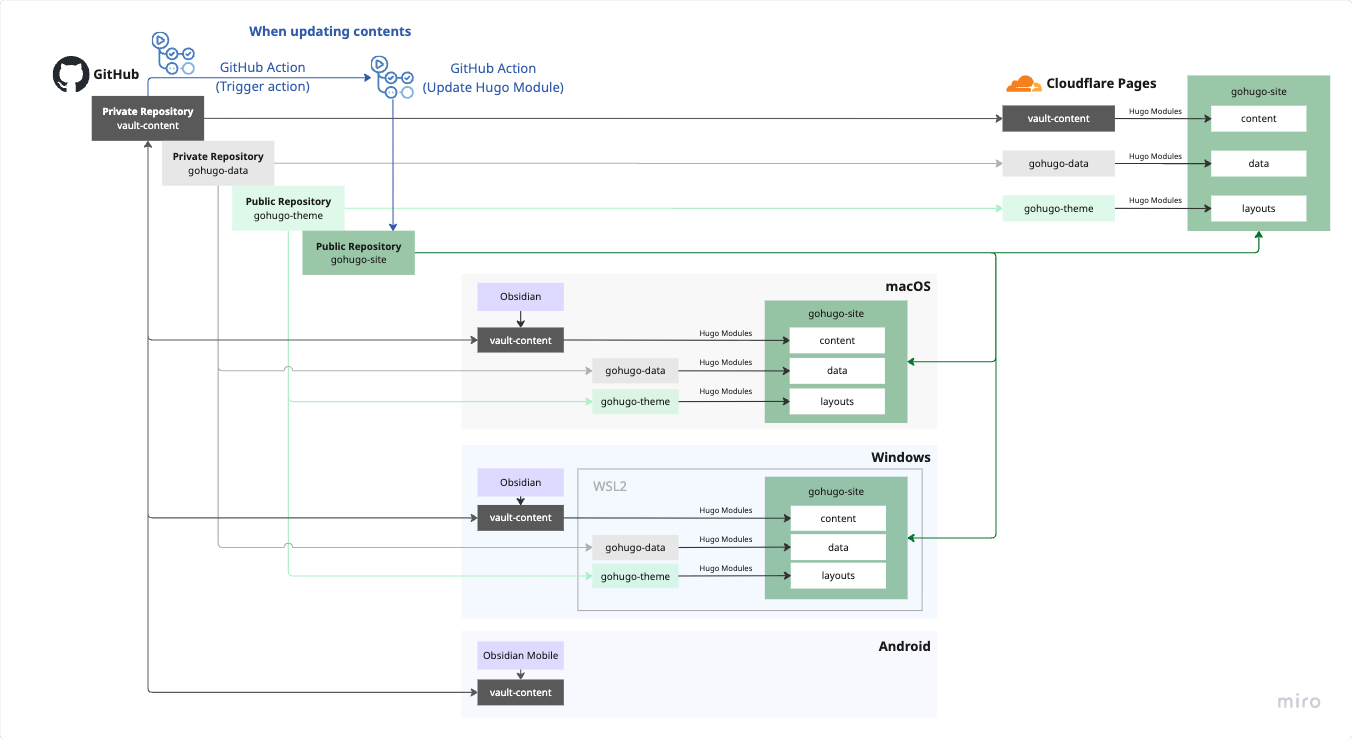Select content box in Cloudflare gohugo-site
This screenshot has width=1352, height=739.
(x=1258, y=118)
